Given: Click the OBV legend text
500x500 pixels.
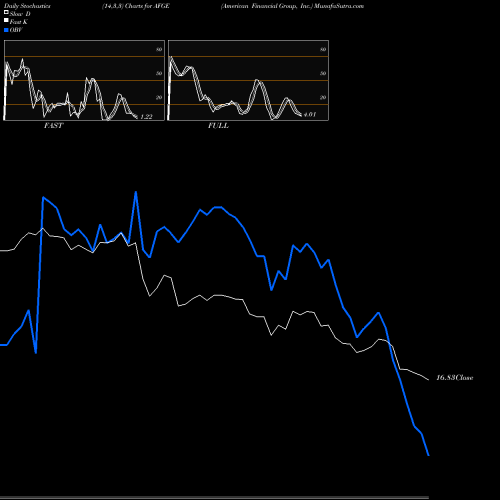Looking at the screenshot, I should tap(16, 30).
